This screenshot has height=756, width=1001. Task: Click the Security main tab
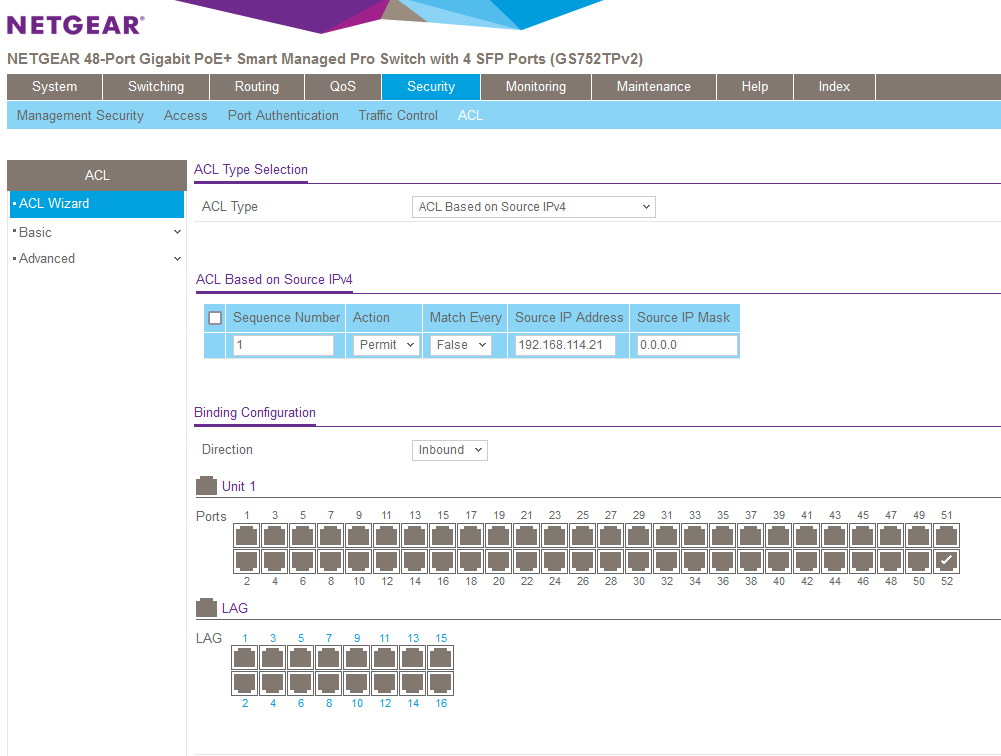tap(431, 87)
